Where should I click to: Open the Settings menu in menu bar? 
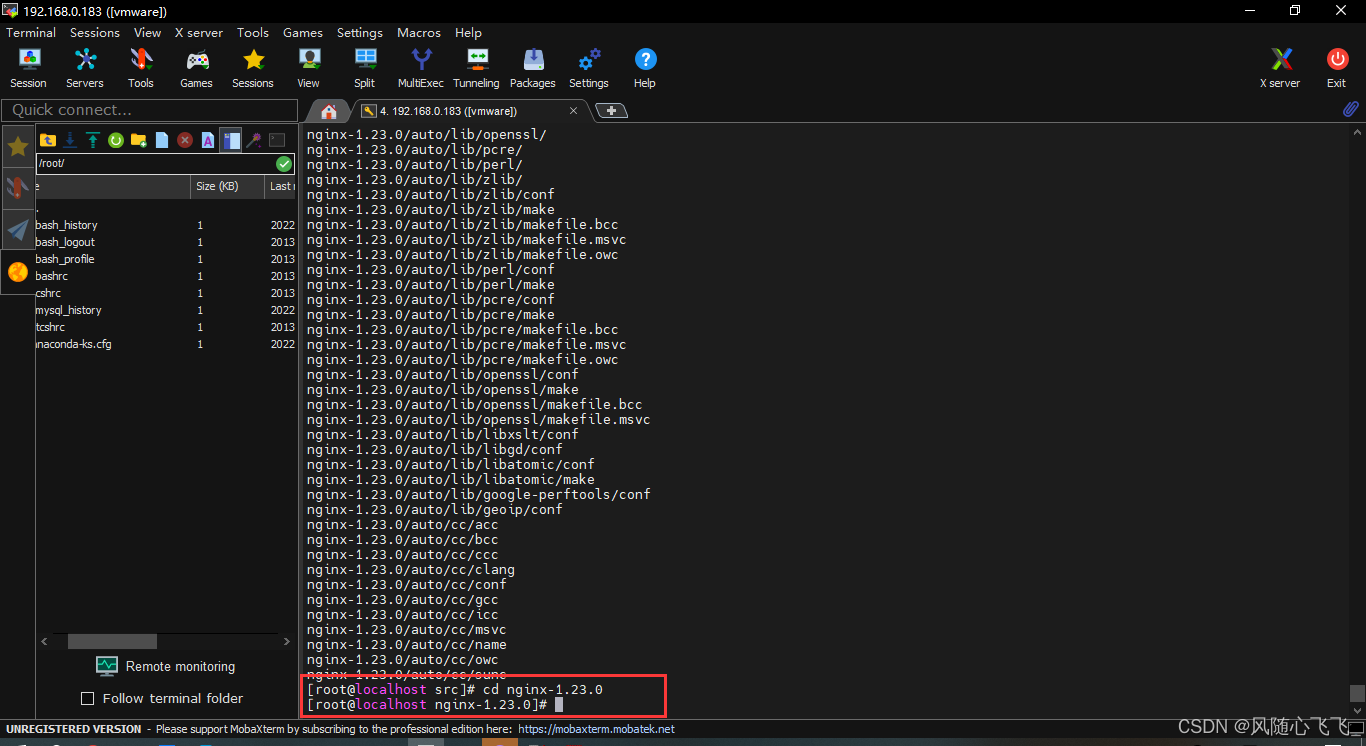[x=360, y=32]
